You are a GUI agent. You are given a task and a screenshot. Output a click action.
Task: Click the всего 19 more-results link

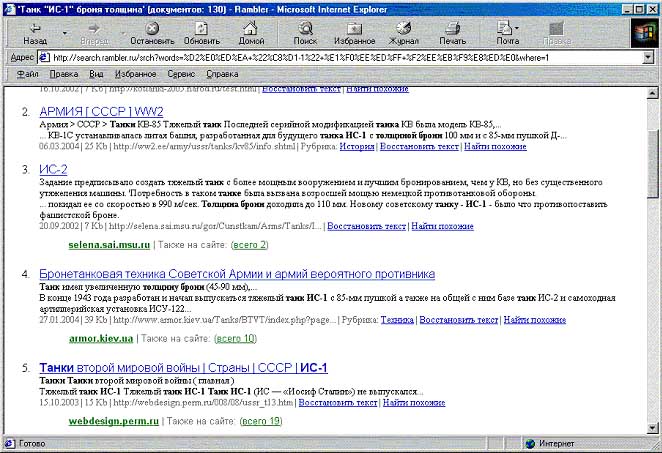pyautogui.click(x=261, y=421)
